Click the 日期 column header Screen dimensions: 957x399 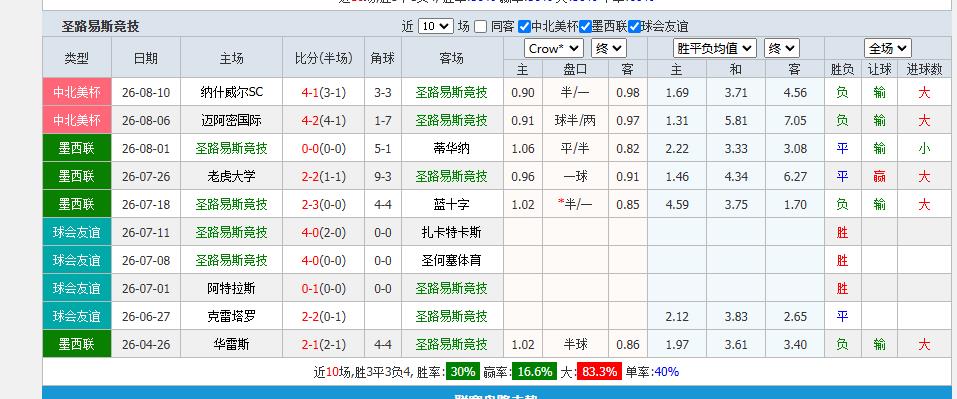click(x=146, y=58)
